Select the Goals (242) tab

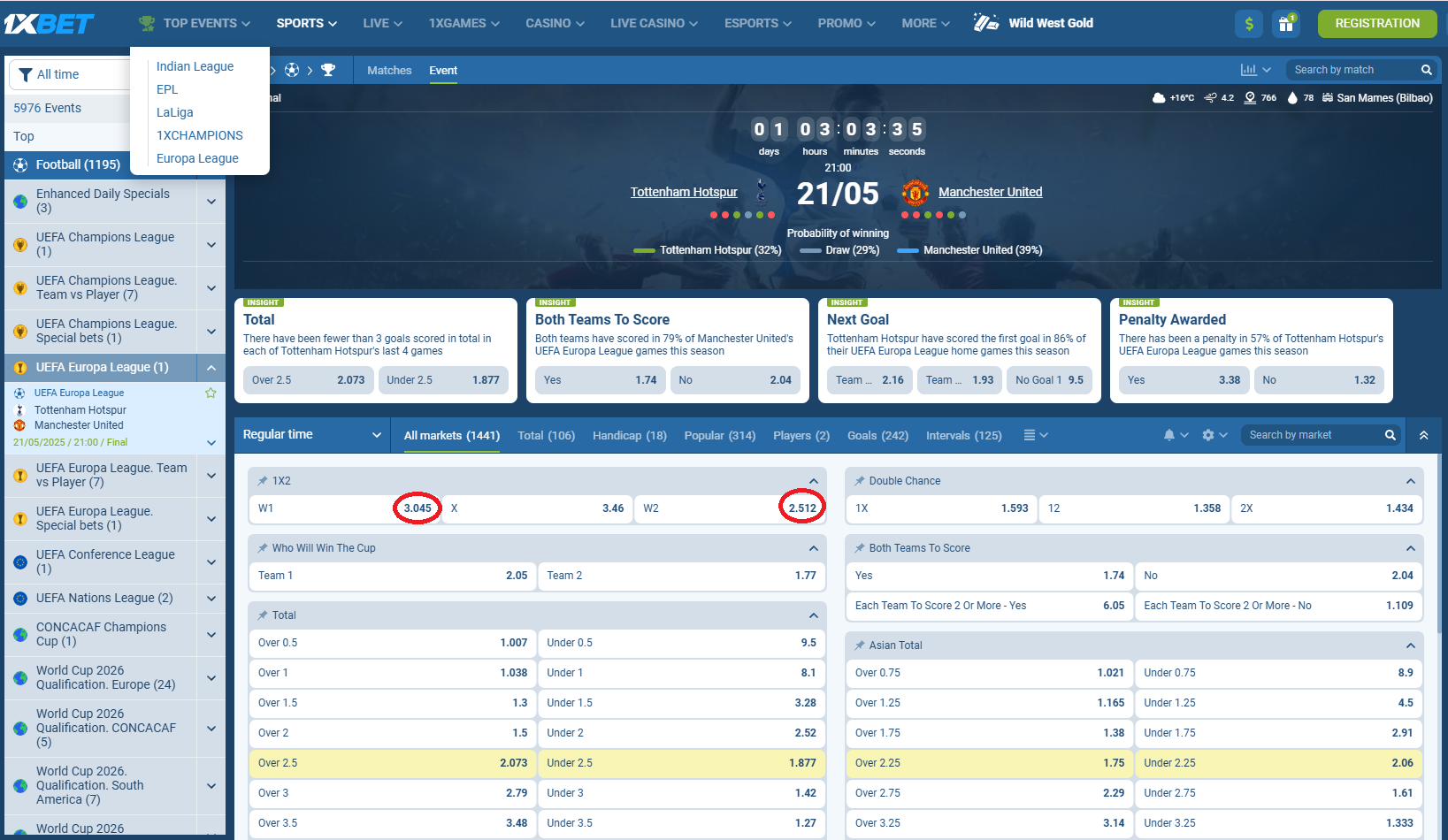877,436
